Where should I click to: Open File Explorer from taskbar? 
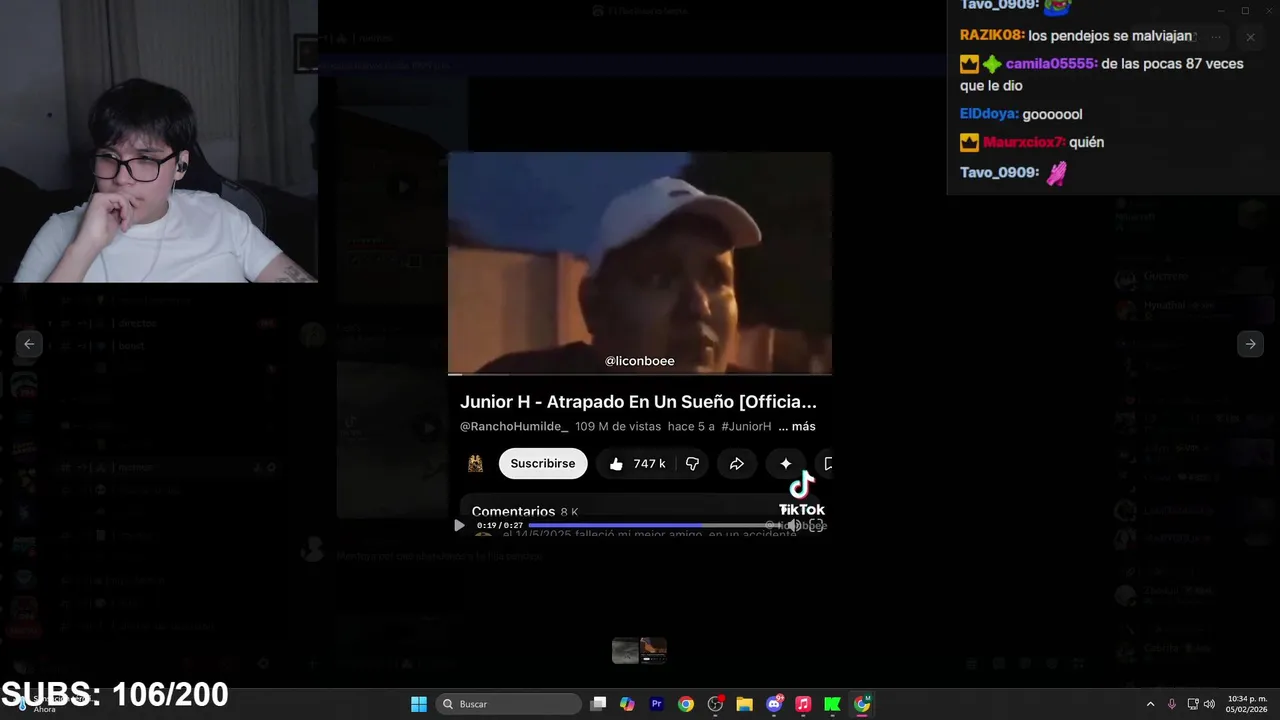pos(744,704)
